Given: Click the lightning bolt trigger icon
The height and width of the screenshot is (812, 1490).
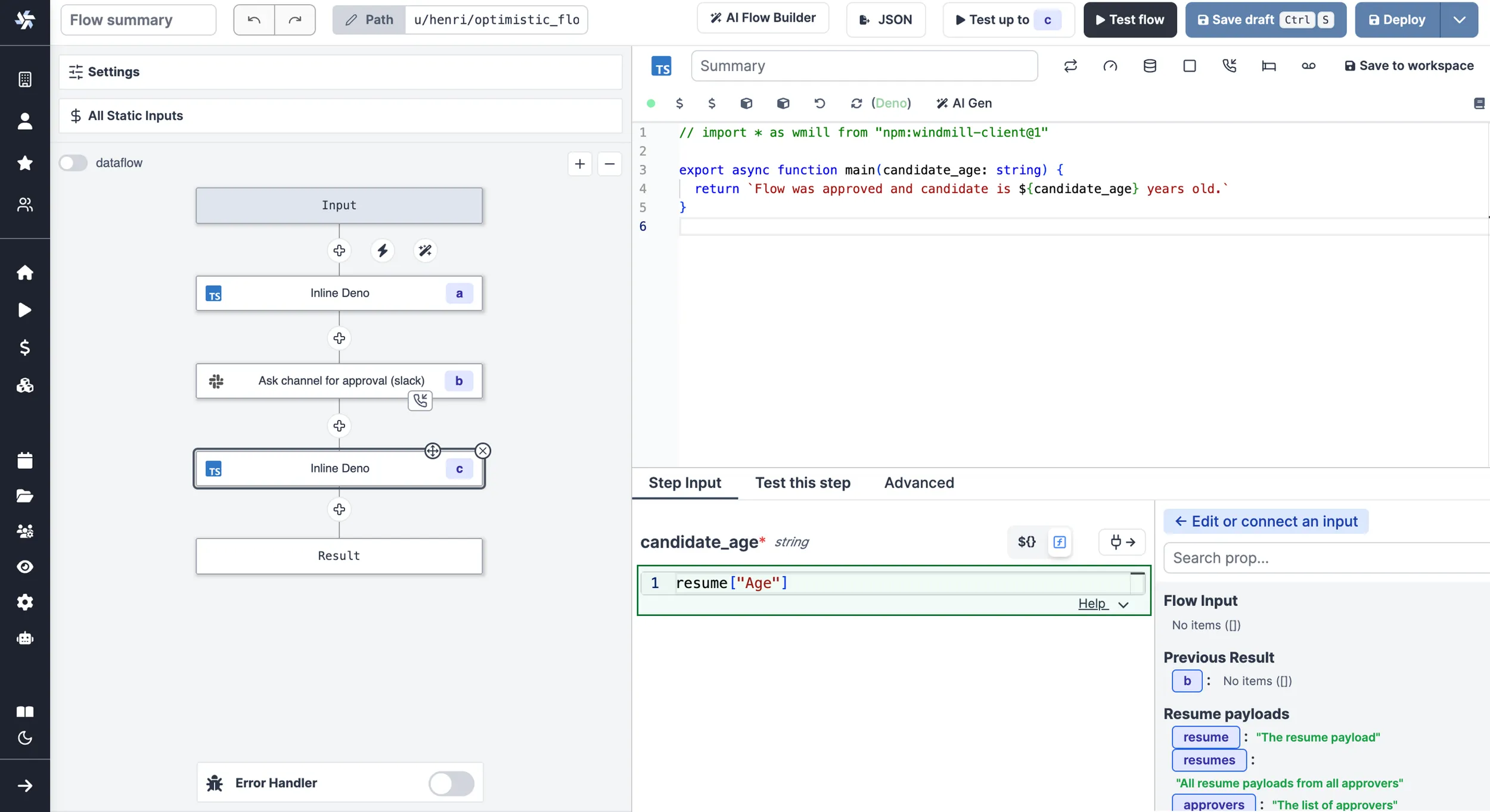Looking at the screenshot, I should point(382,250).
